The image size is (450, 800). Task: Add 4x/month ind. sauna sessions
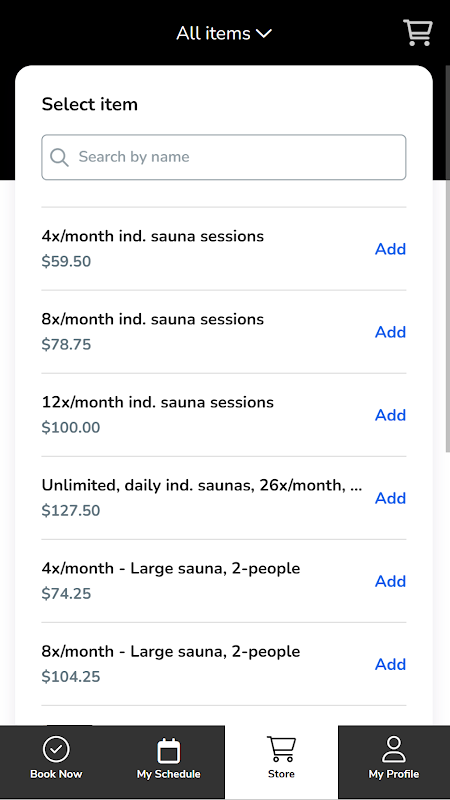tap(390, 249)
